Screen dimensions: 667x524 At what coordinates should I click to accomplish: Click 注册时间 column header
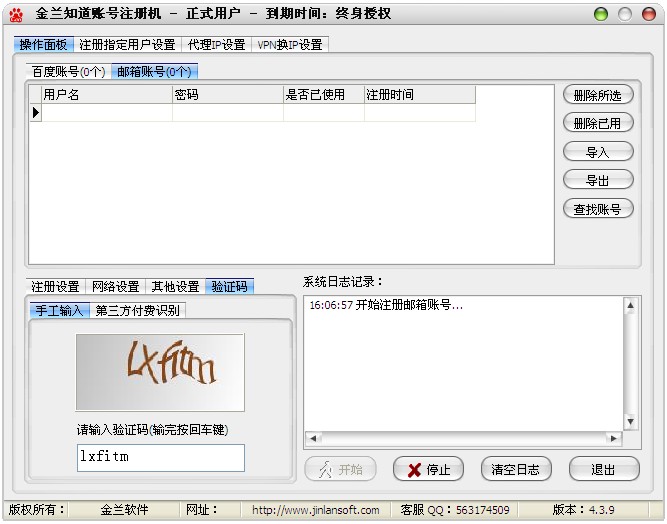(420, 94)
